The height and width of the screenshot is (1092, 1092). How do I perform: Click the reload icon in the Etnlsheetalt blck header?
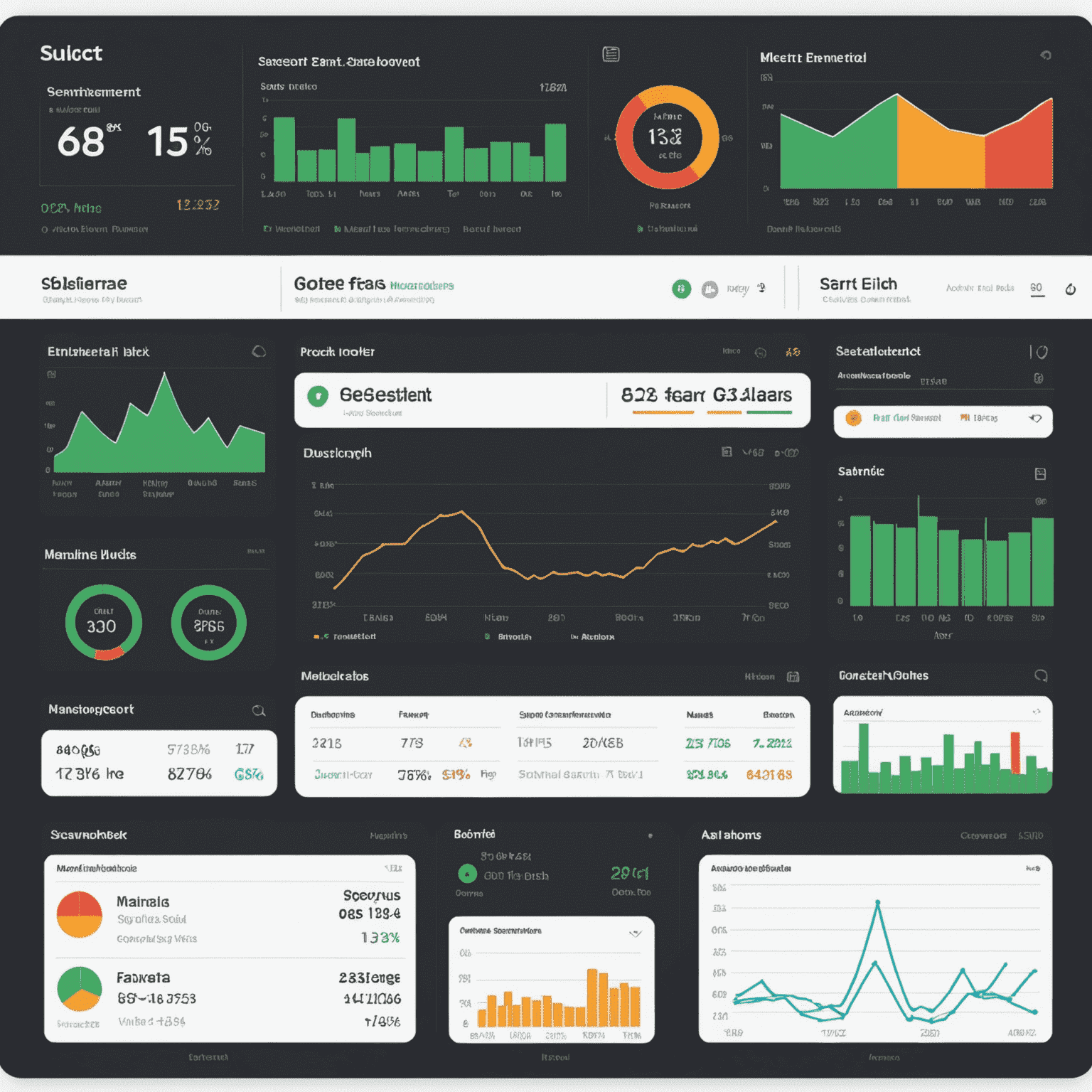click(259, 351)
